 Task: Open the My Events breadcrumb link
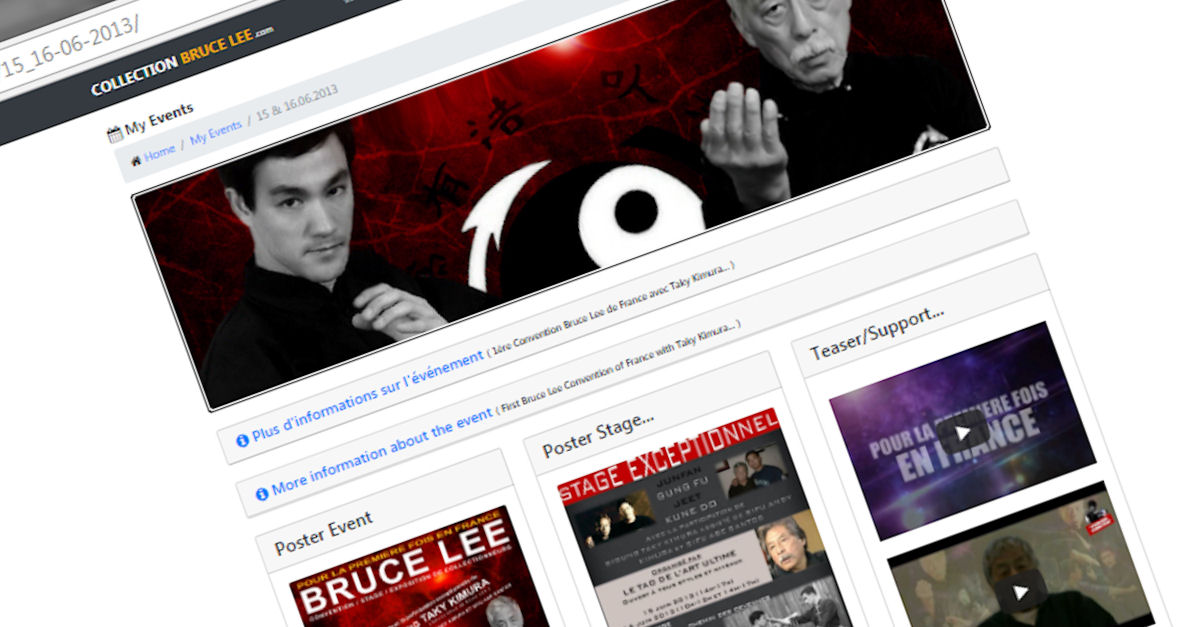point(216,133)
